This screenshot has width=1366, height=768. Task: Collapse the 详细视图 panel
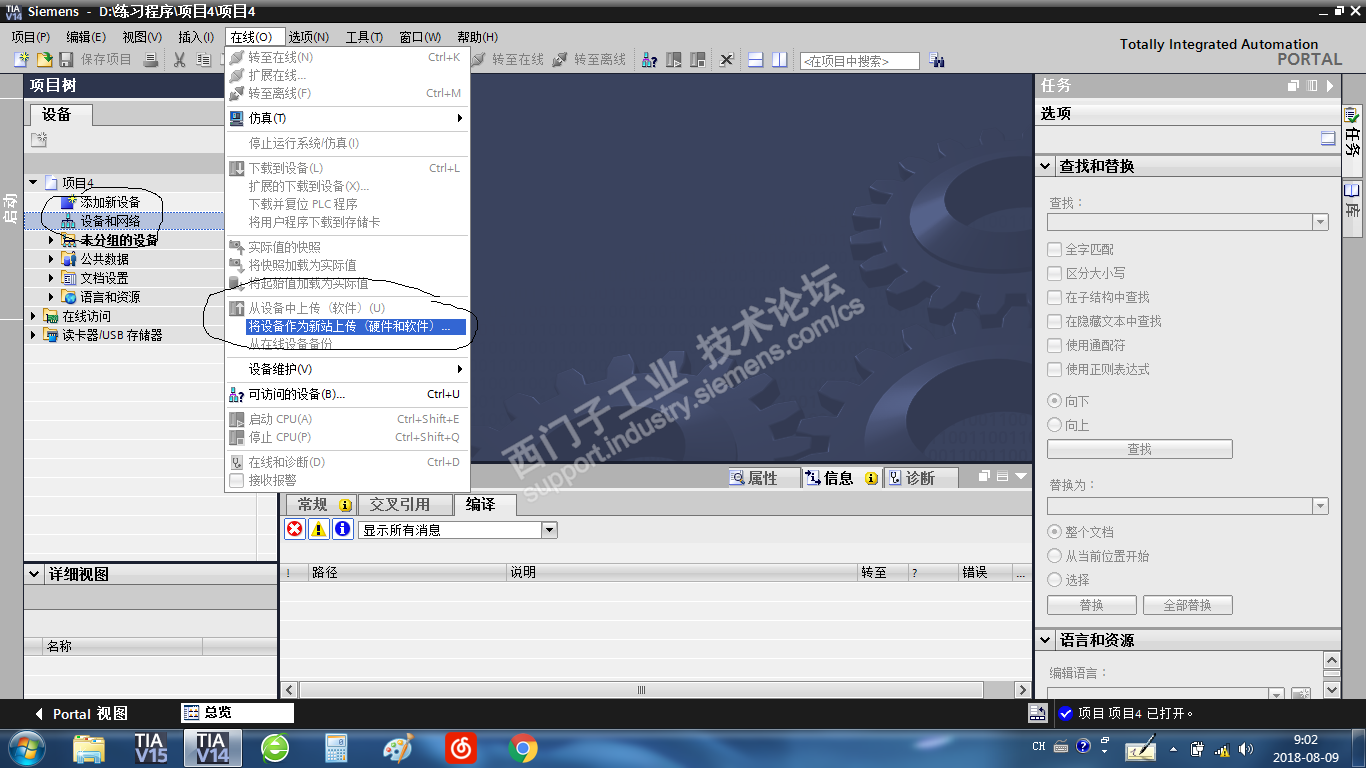(35, 574)
